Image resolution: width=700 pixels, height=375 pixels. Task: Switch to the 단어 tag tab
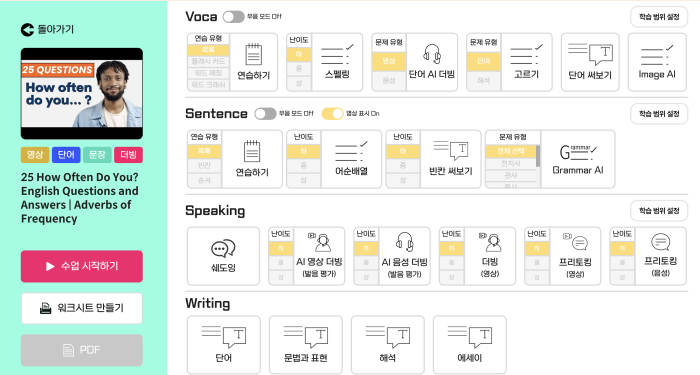coord(66,155)
